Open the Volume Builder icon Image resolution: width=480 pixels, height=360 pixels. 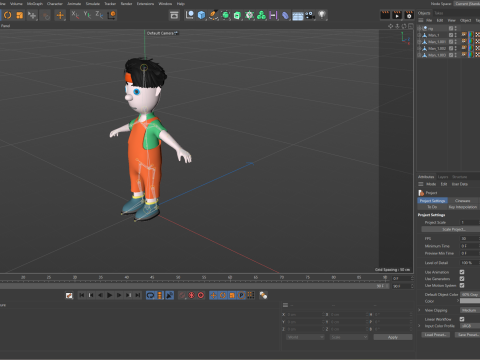point(249,15)
